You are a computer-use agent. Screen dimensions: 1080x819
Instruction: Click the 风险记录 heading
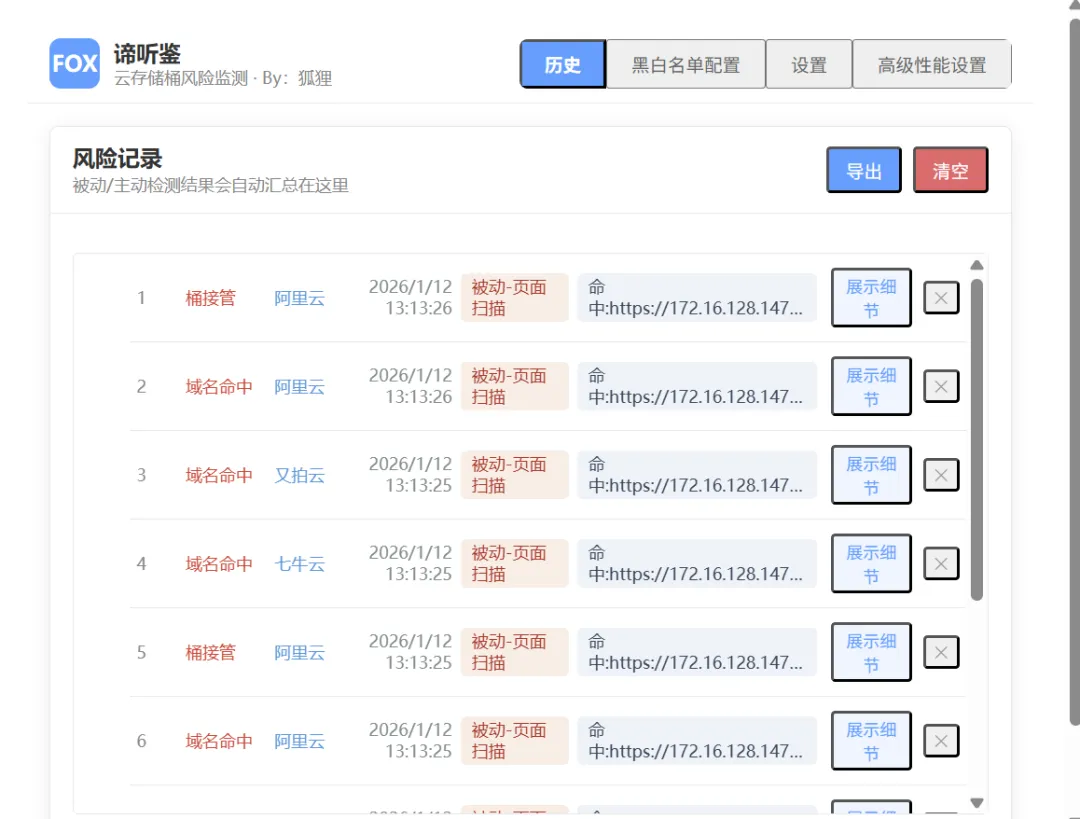tap(118, 158)
